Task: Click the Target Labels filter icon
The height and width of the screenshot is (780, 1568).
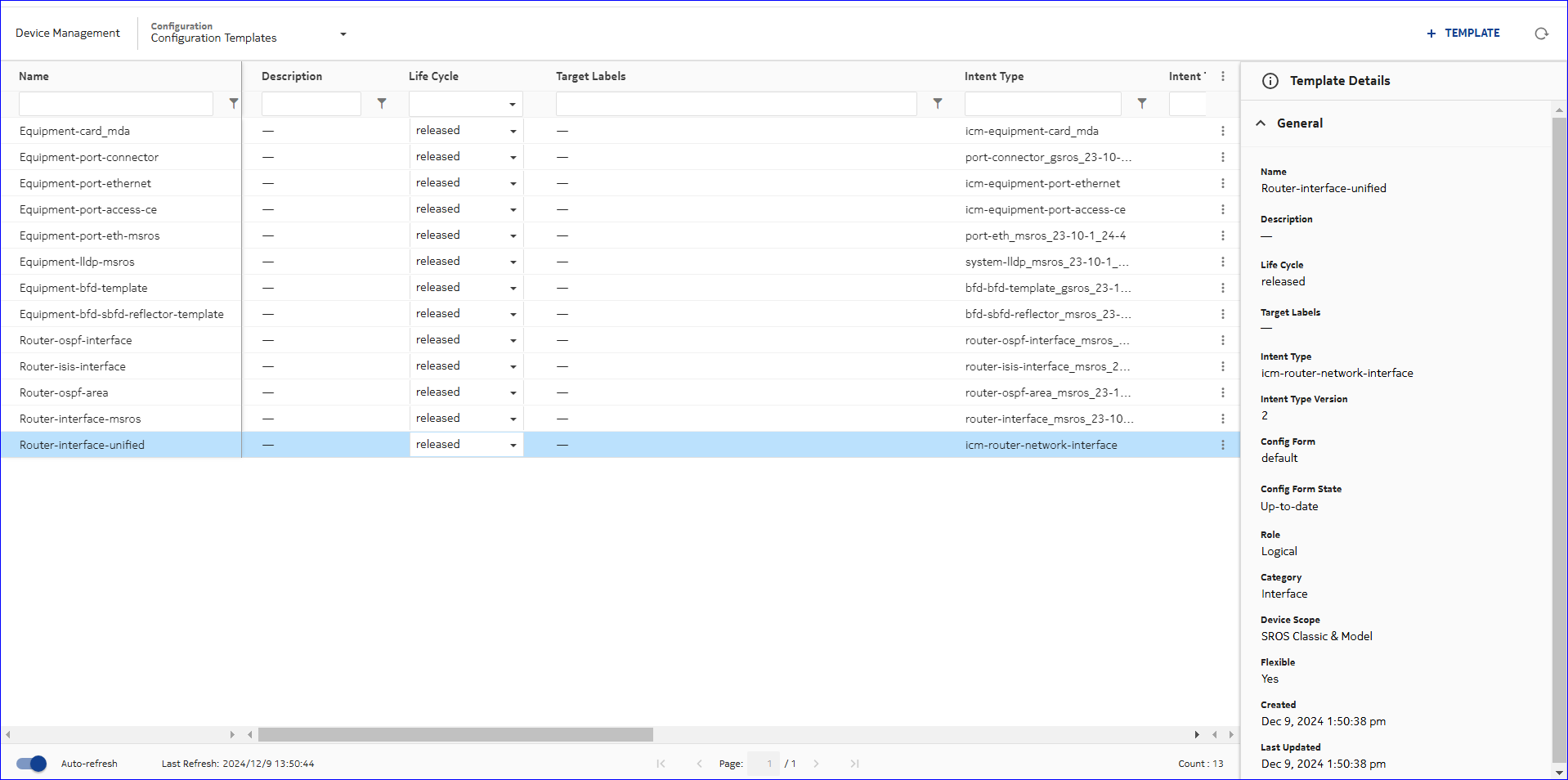Action: pyautogui.click(x=938, y=104)
